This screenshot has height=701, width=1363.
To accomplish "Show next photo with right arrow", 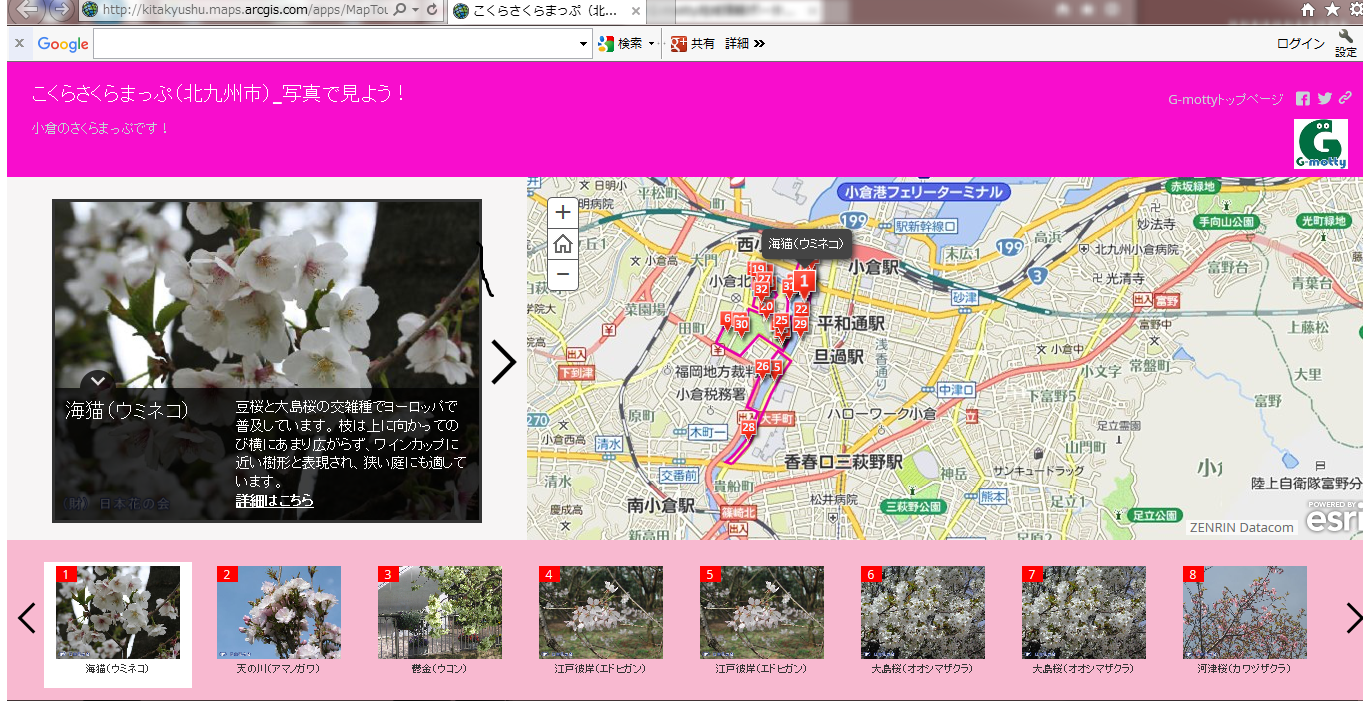I will tap(504, 362).
